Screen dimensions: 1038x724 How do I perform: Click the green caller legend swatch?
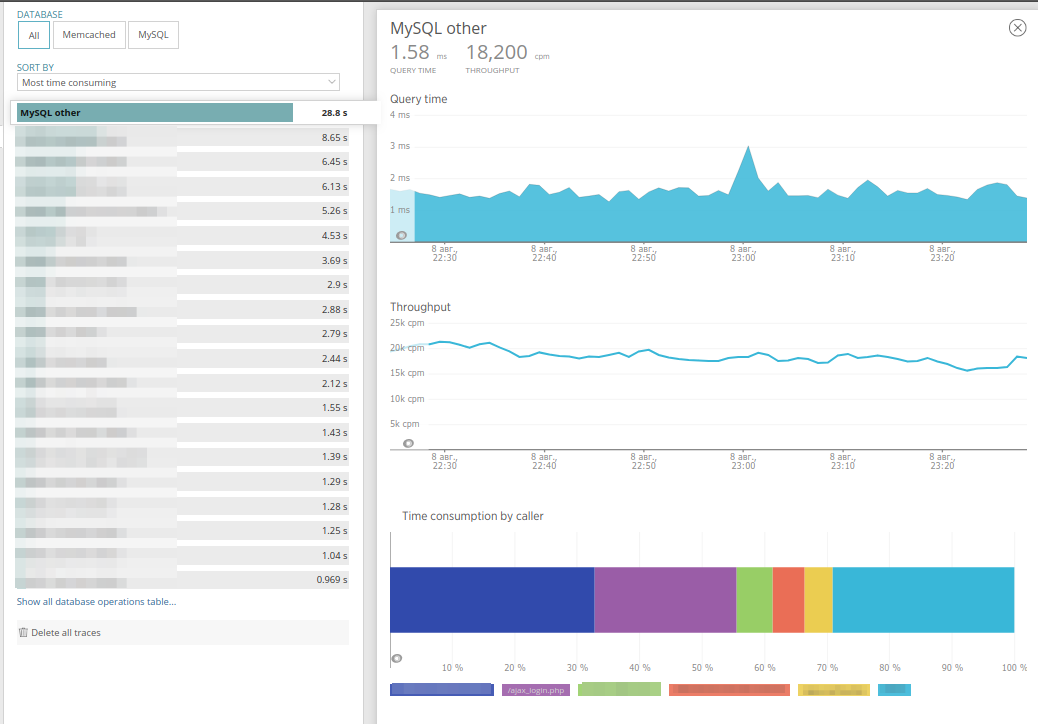click(621, 689)
